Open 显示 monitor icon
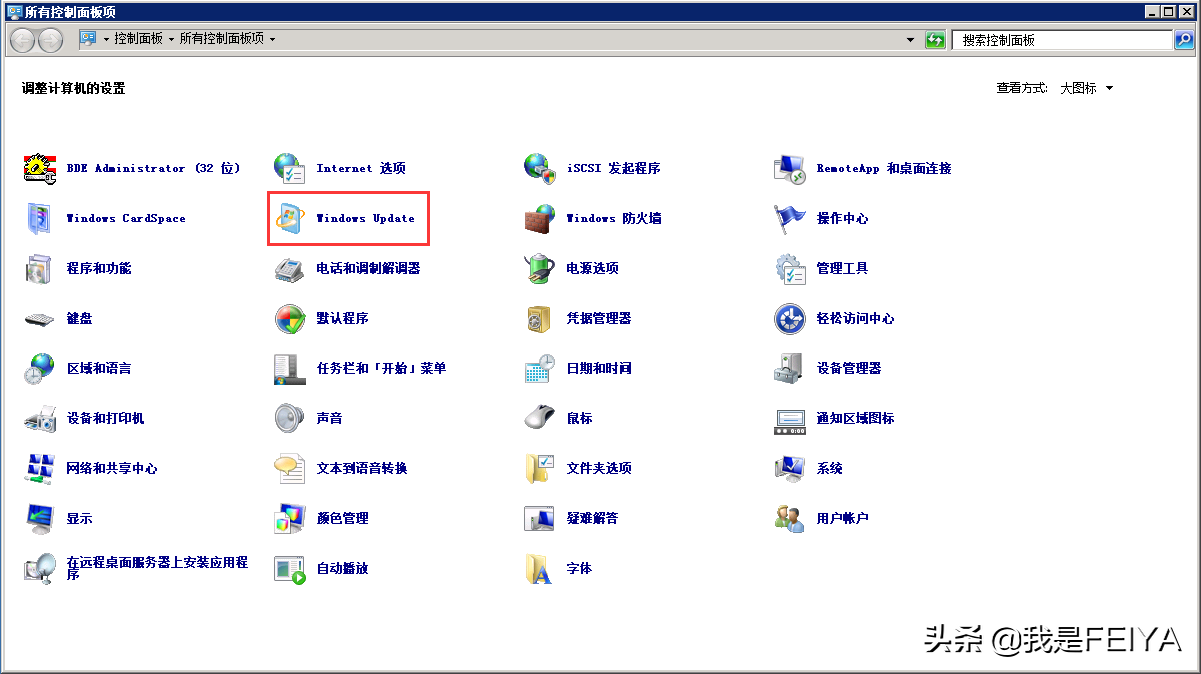Screen dimensions: 1201x674 (x=40, y=518)
